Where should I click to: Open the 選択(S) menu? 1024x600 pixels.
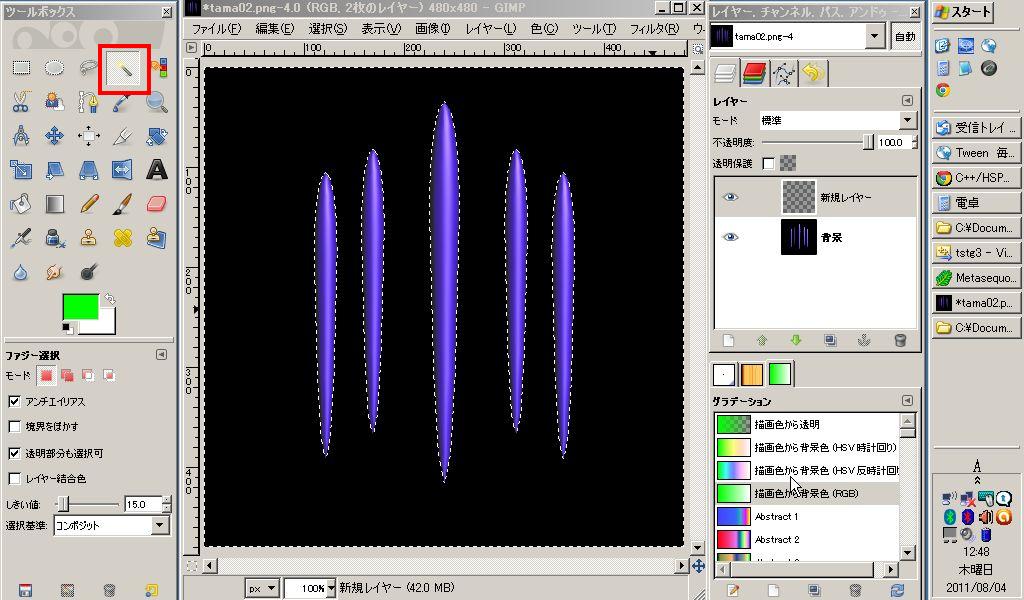(x=328, y=29)
